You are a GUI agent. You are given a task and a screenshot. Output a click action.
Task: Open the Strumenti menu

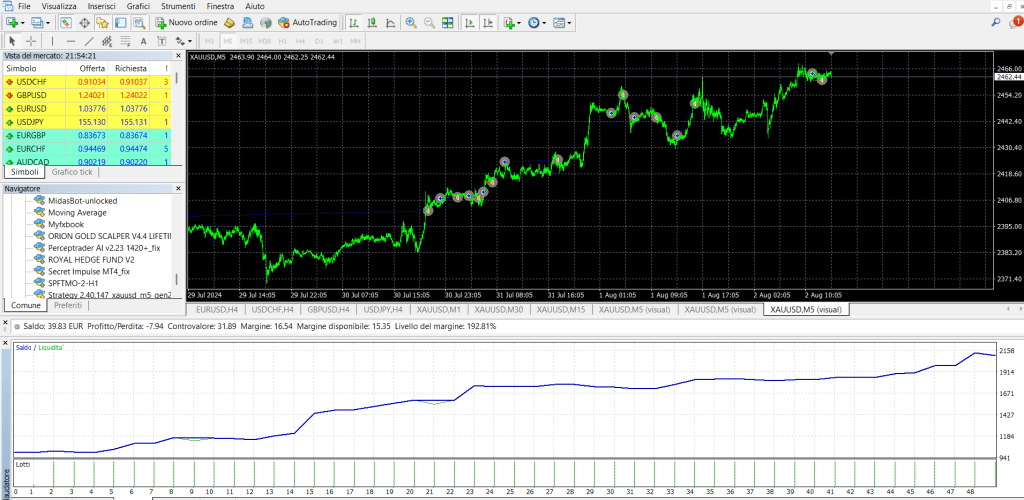178,6
